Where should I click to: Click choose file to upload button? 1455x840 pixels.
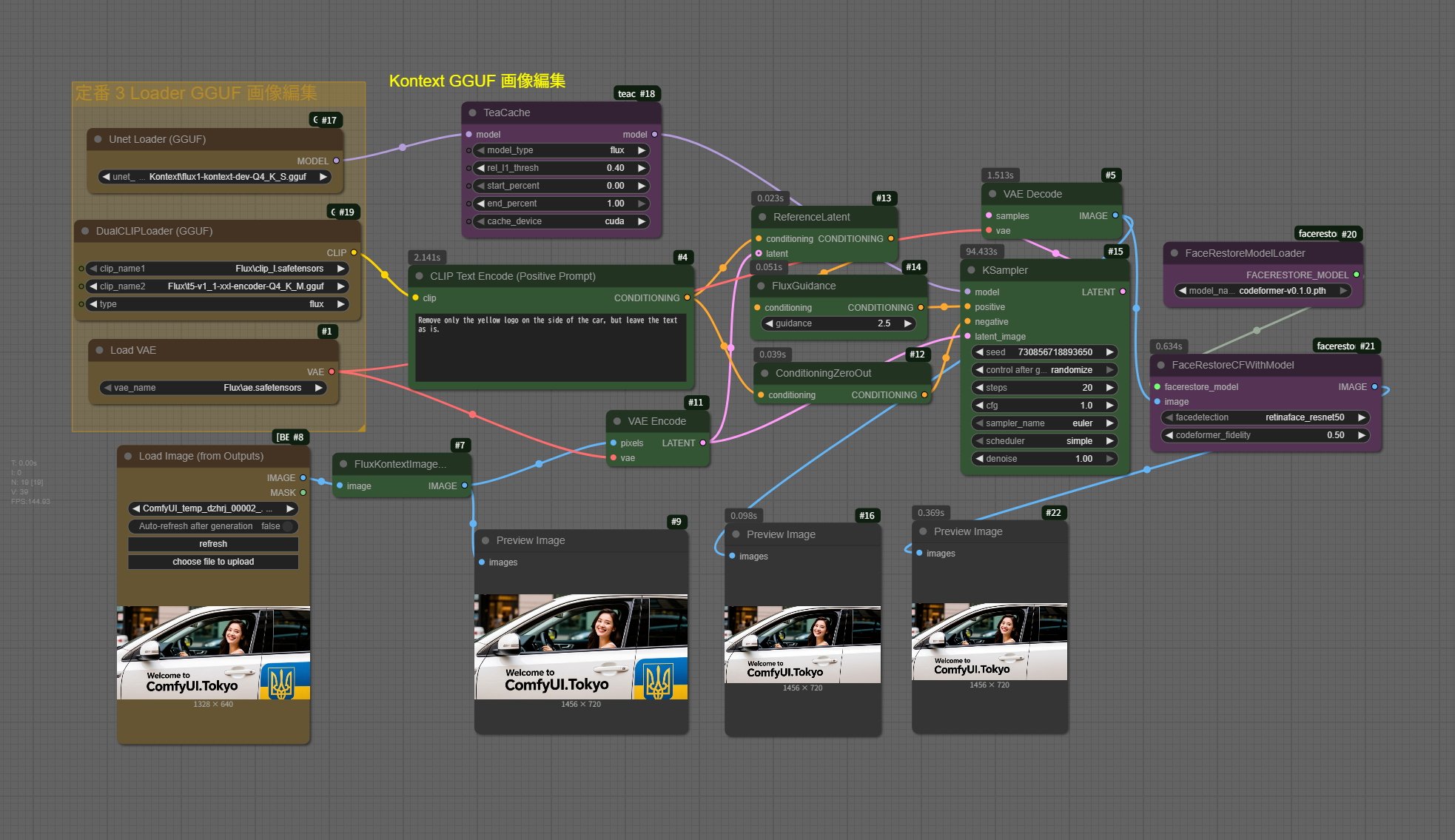point(213,562)
